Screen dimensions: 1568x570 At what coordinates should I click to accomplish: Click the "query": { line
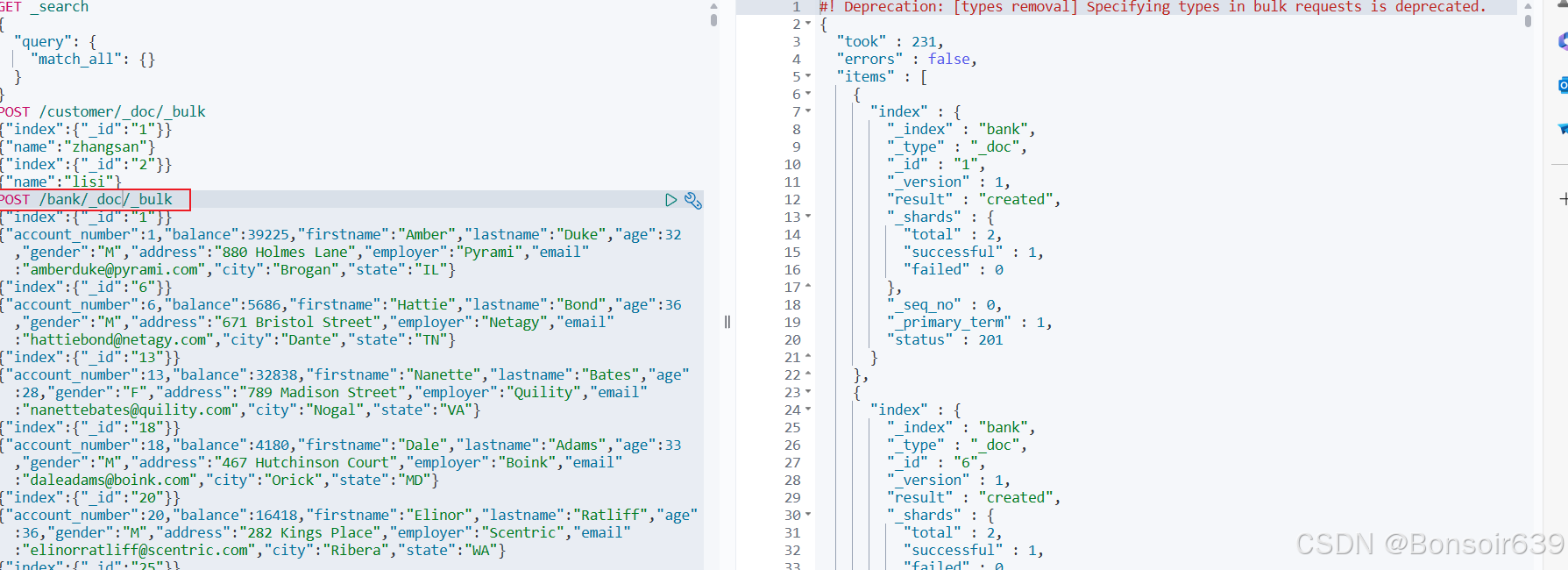point(55,42)
